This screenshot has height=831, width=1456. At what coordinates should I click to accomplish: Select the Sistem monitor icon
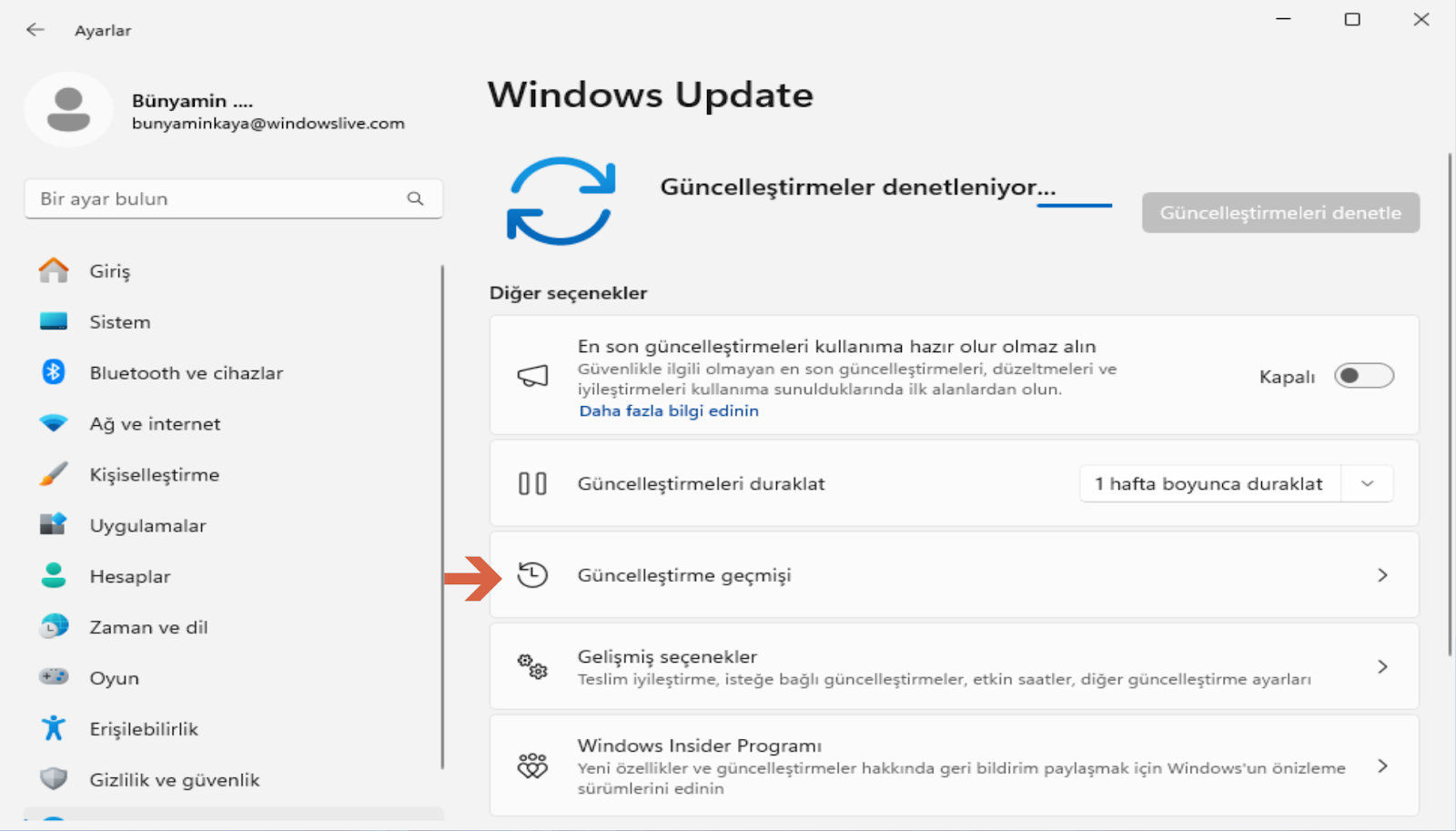click(x=54, y=321)
